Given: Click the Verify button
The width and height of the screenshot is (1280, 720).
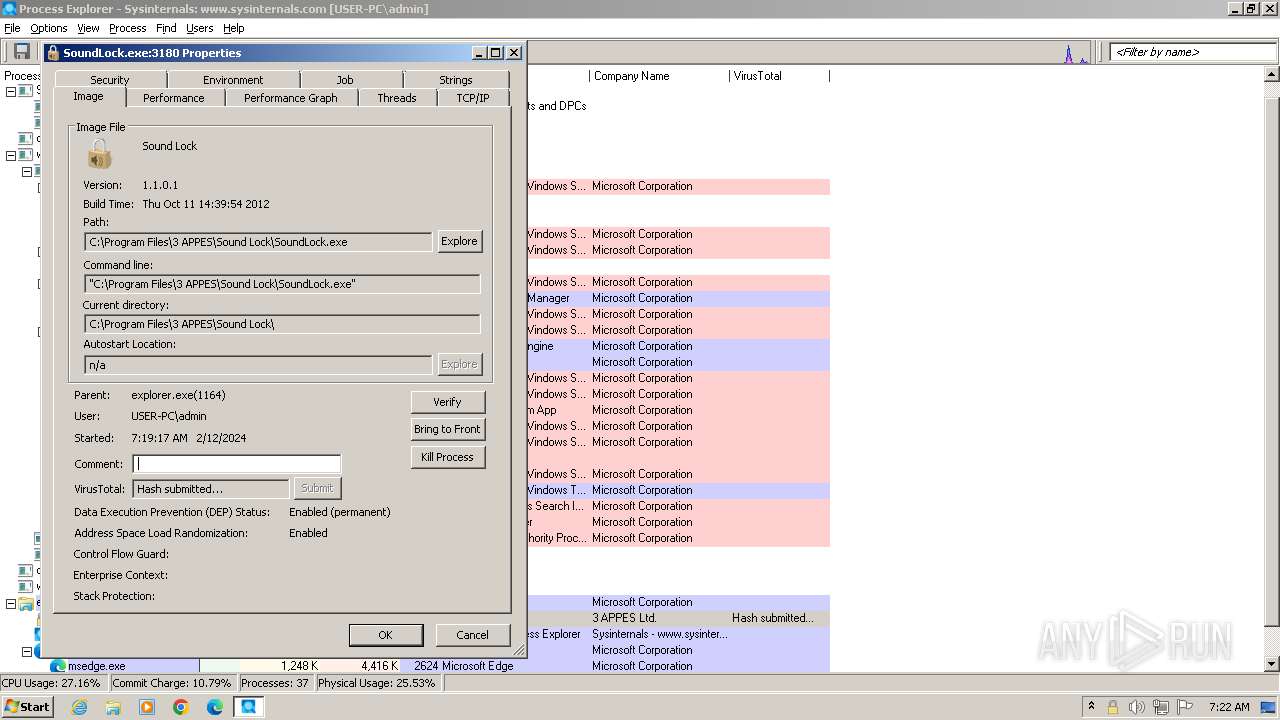Looking at the screenshot, I should pyautogui.click(x=448, y=402).
